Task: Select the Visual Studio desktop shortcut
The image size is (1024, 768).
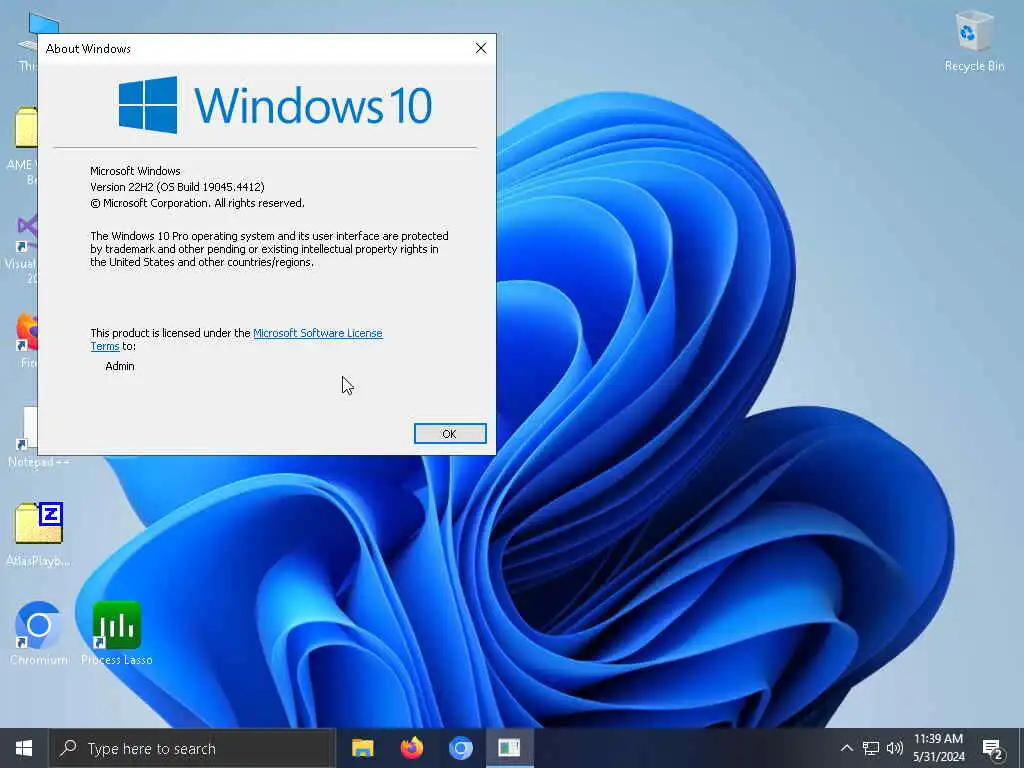Action: tap(23, 248)
